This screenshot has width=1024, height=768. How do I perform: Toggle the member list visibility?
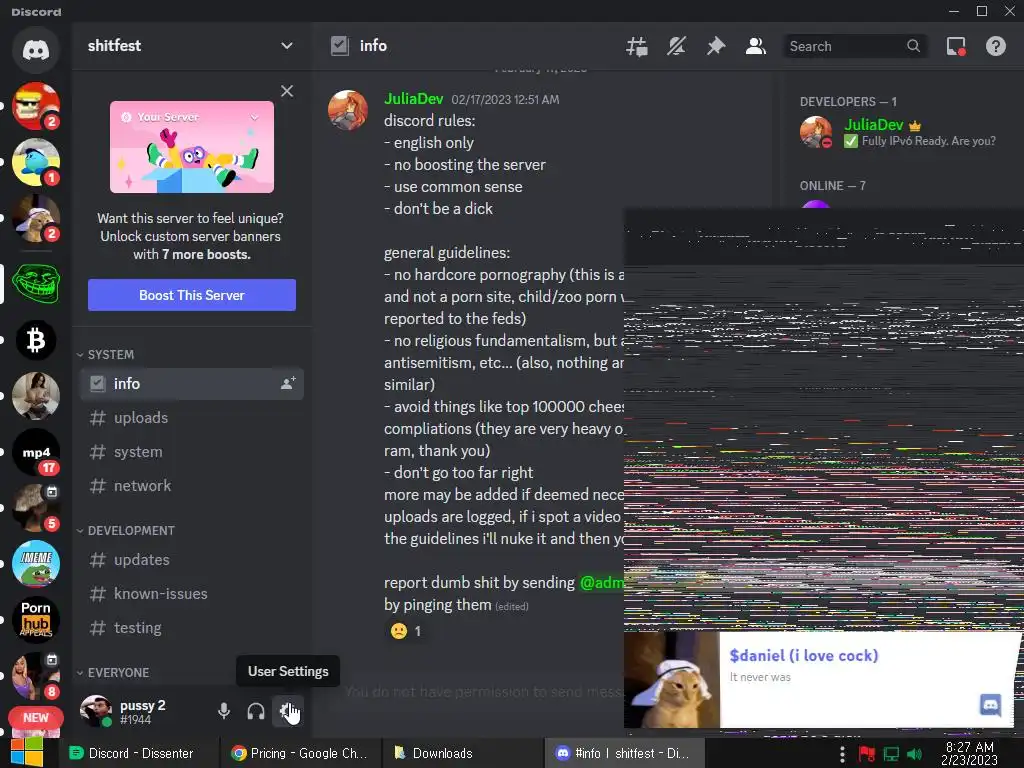click(756, 46)
